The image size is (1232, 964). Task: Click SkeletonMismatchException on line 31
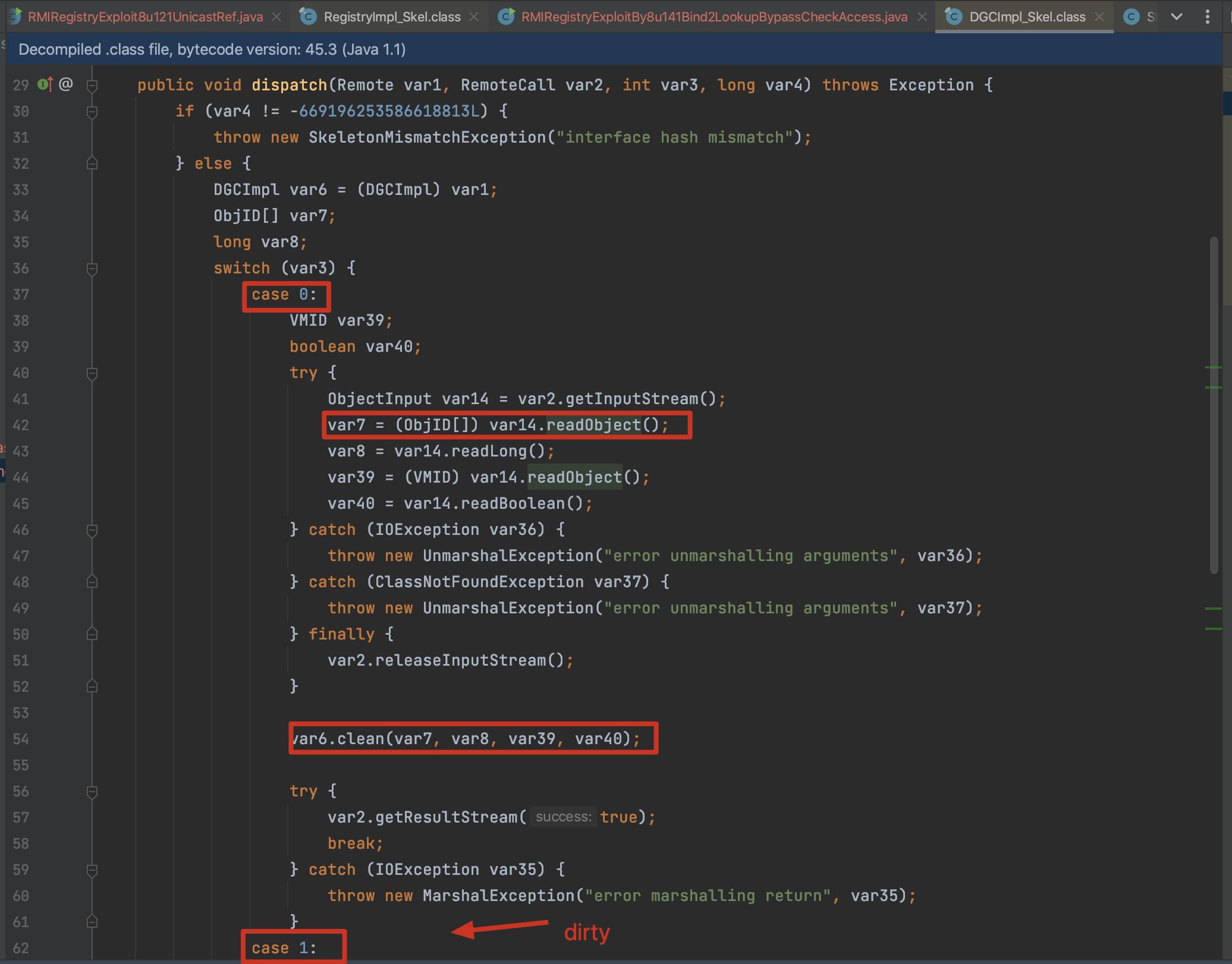[427, 137]
